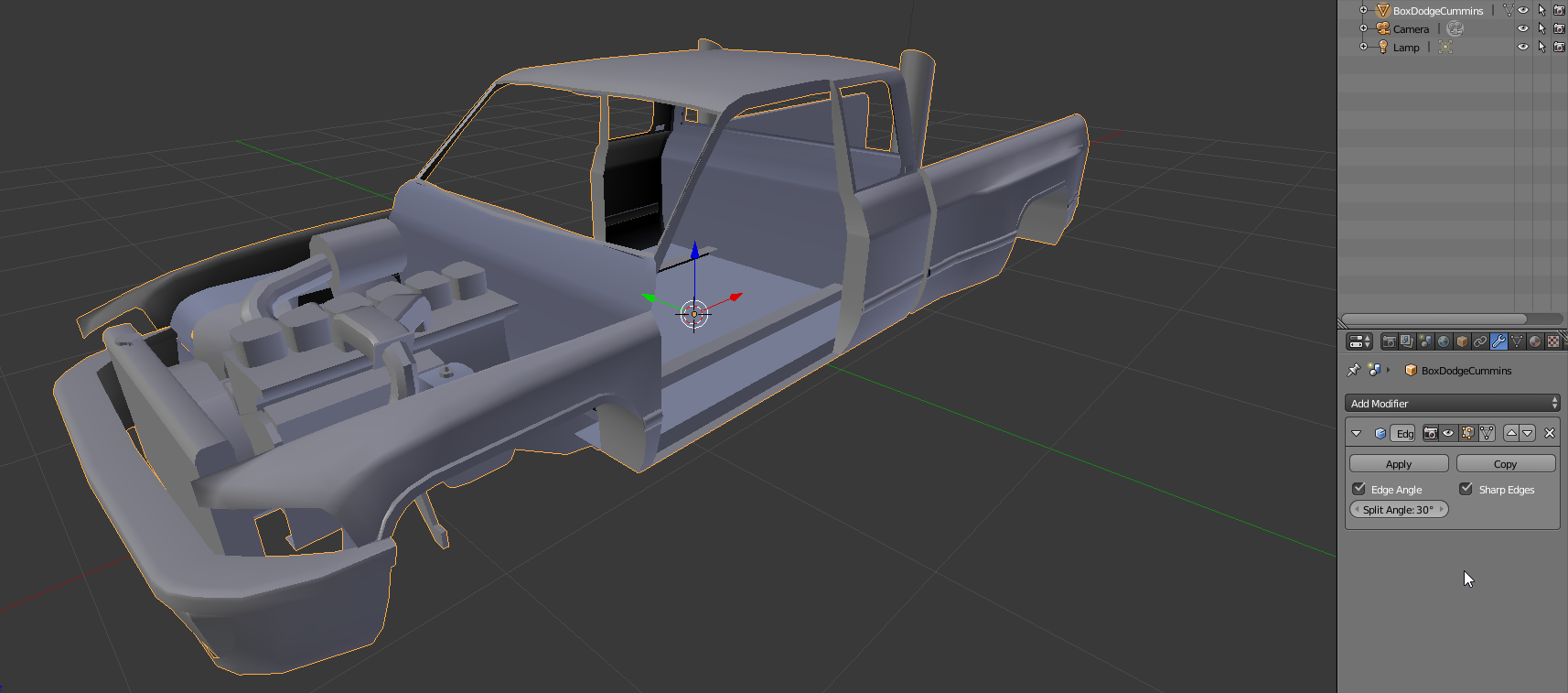Open the Object Constraints chain-link tab
The width and height of the screenshot is (1568, 693).
click(x=1480, y=341)
